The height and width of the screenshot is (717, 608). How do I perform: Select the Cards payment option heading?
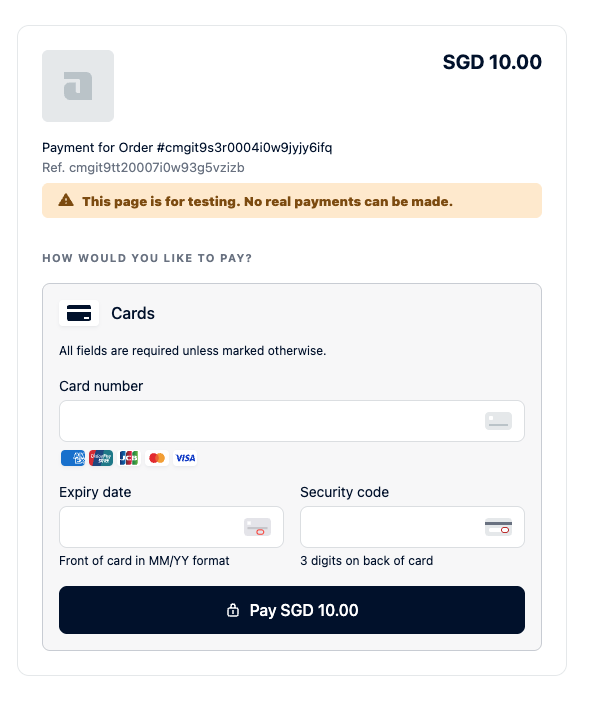(x=133, y=313)
